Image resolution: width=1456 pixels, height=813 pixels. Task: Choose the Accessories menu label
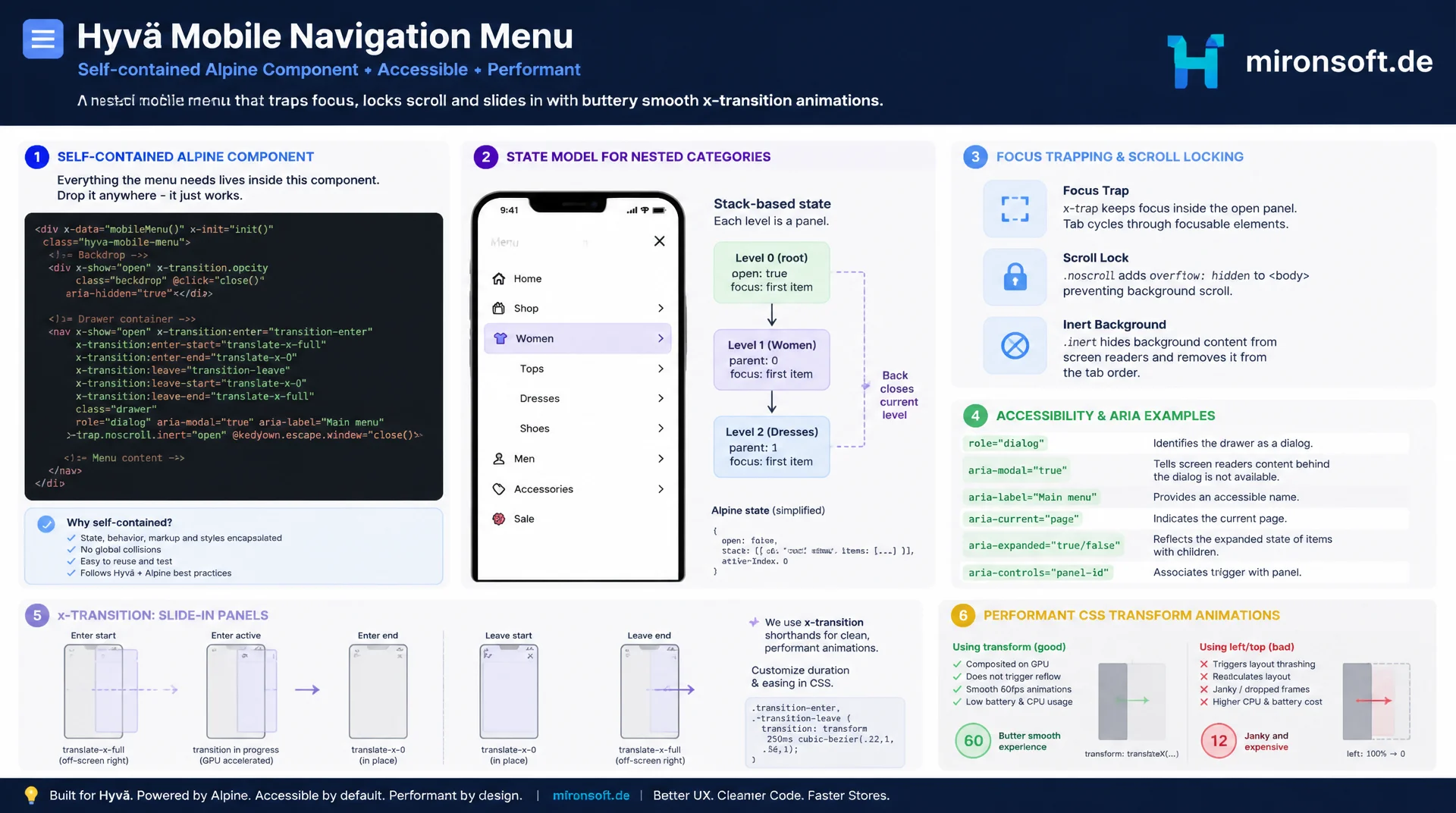pos(544,489)
